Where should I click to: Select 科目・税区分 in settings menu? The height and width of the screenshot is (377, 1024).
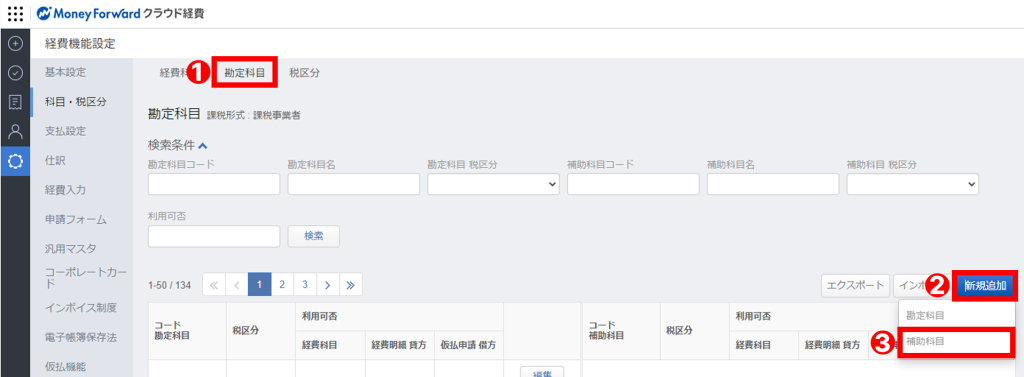coord(76,101)
